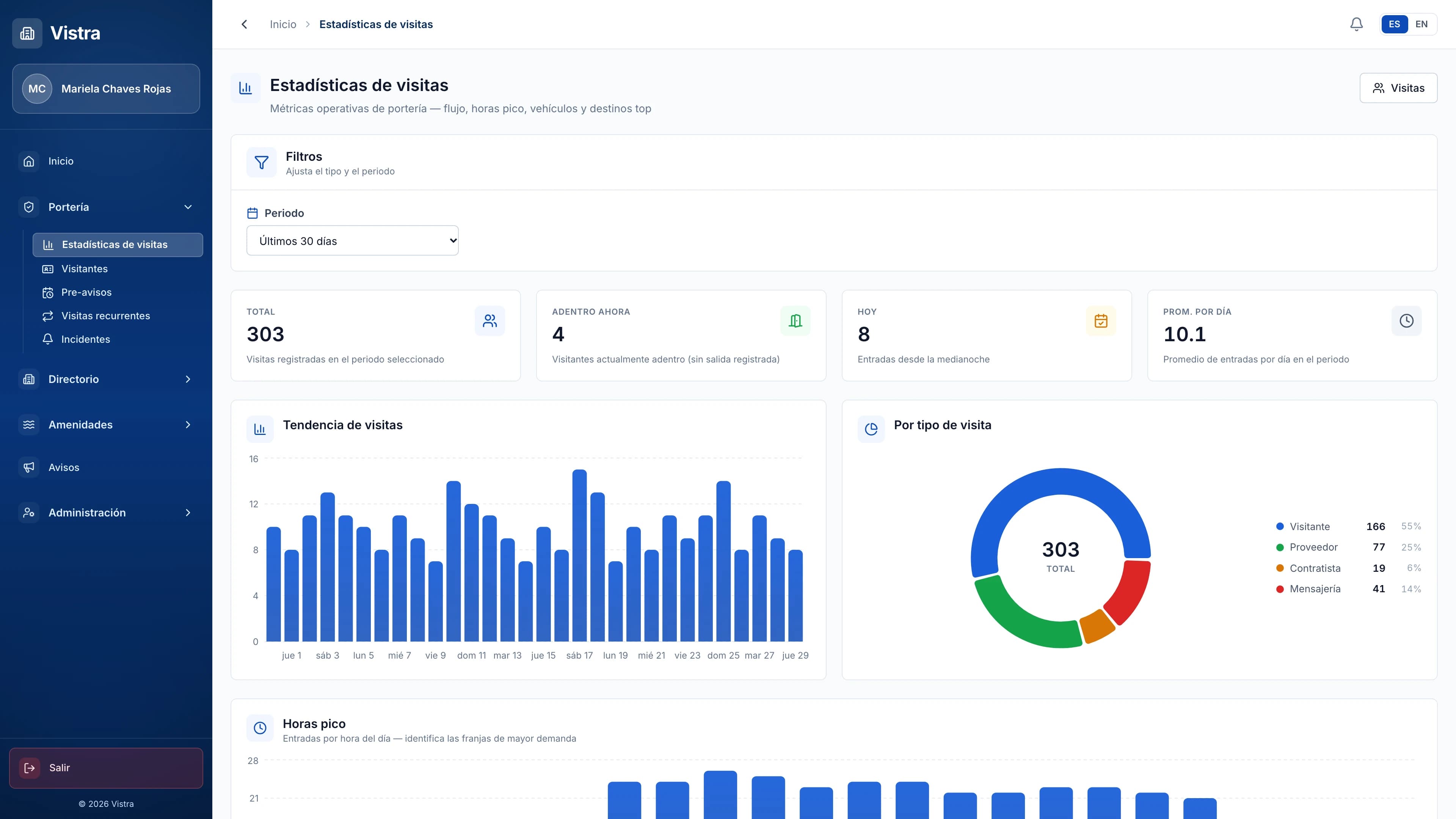
Task: Click the green Proveedor legend dot
Action: 1280,547
